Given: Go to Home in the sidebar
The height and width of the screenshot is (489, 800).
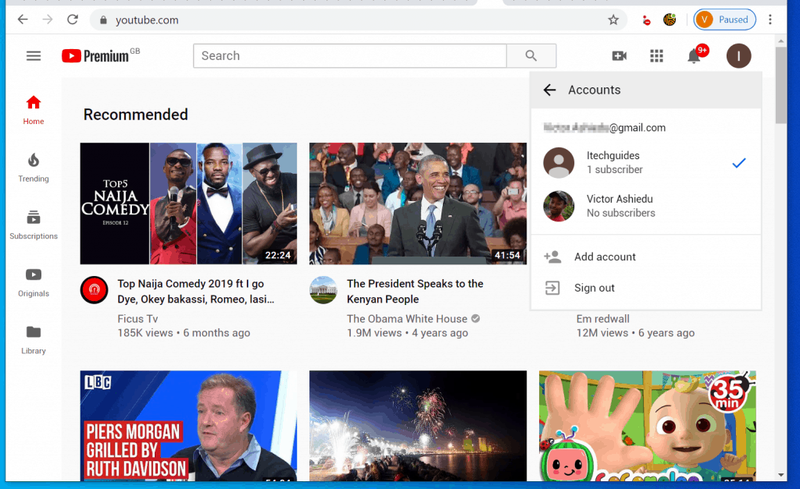Looking at the screenshot, I should (x=33, y=110).
